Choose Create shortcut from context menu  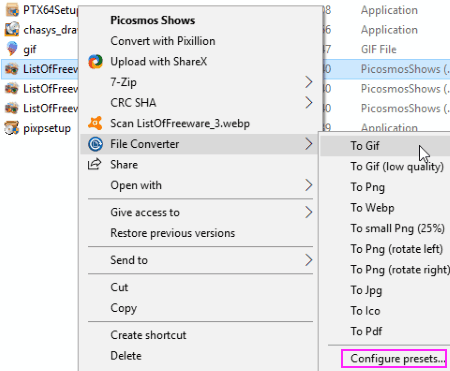pos(148,335)
